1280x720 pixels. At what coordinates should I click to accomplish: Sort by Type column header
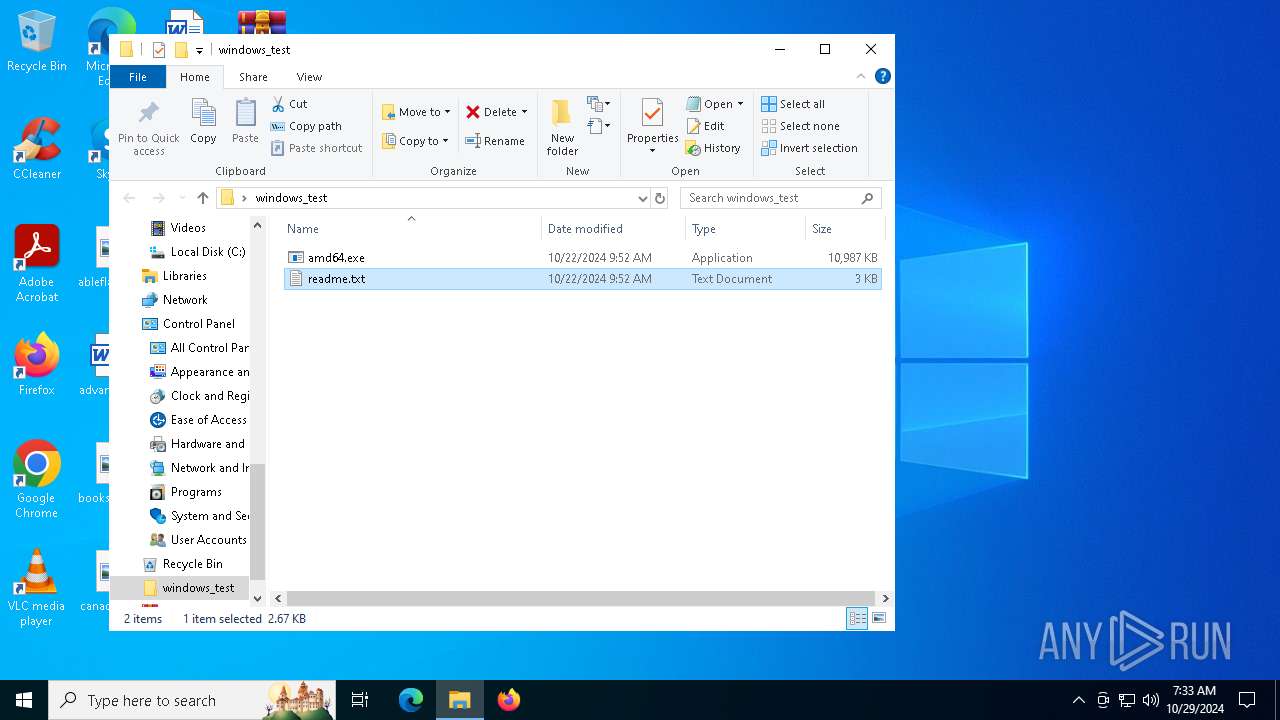[x=745, y=229]
